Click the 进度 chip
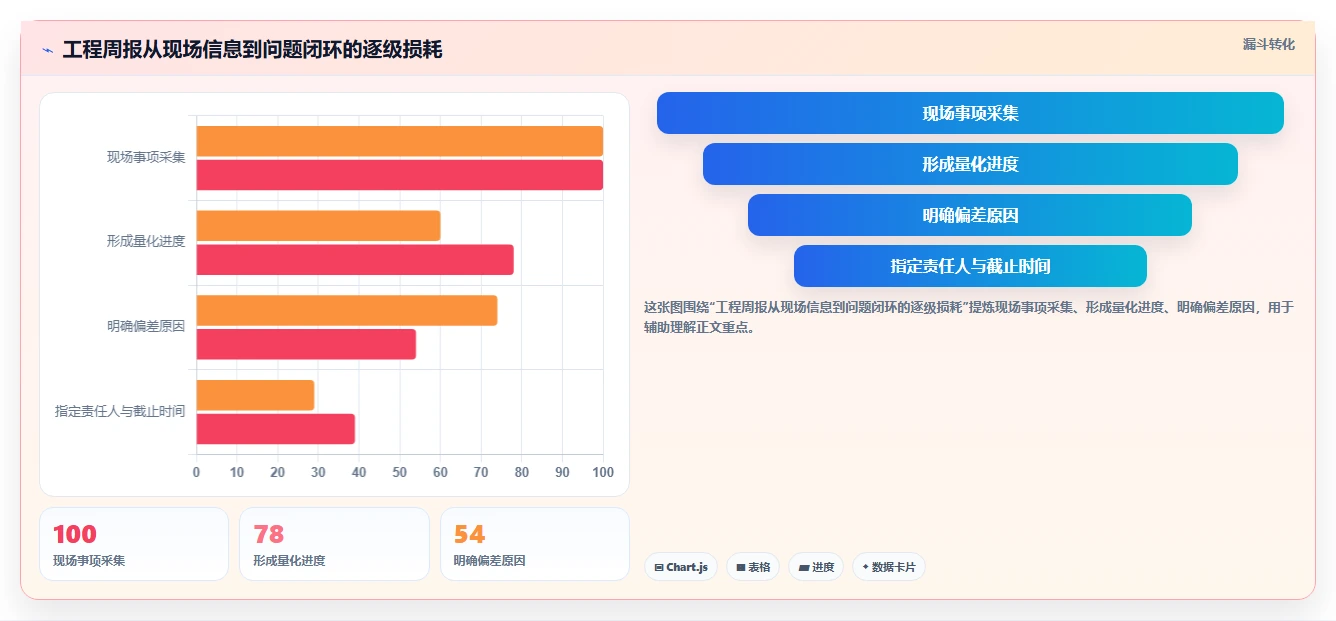Viewport: 1336px width, 621px height. [816, 567]
